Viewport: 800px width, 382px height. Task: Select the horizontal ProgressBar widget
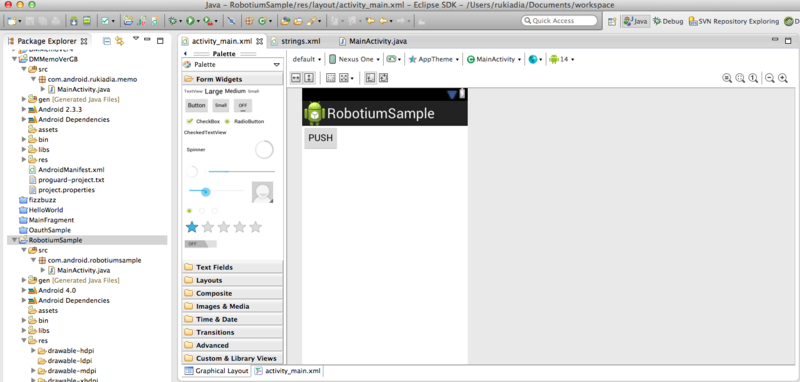click(x=242, y=171)
